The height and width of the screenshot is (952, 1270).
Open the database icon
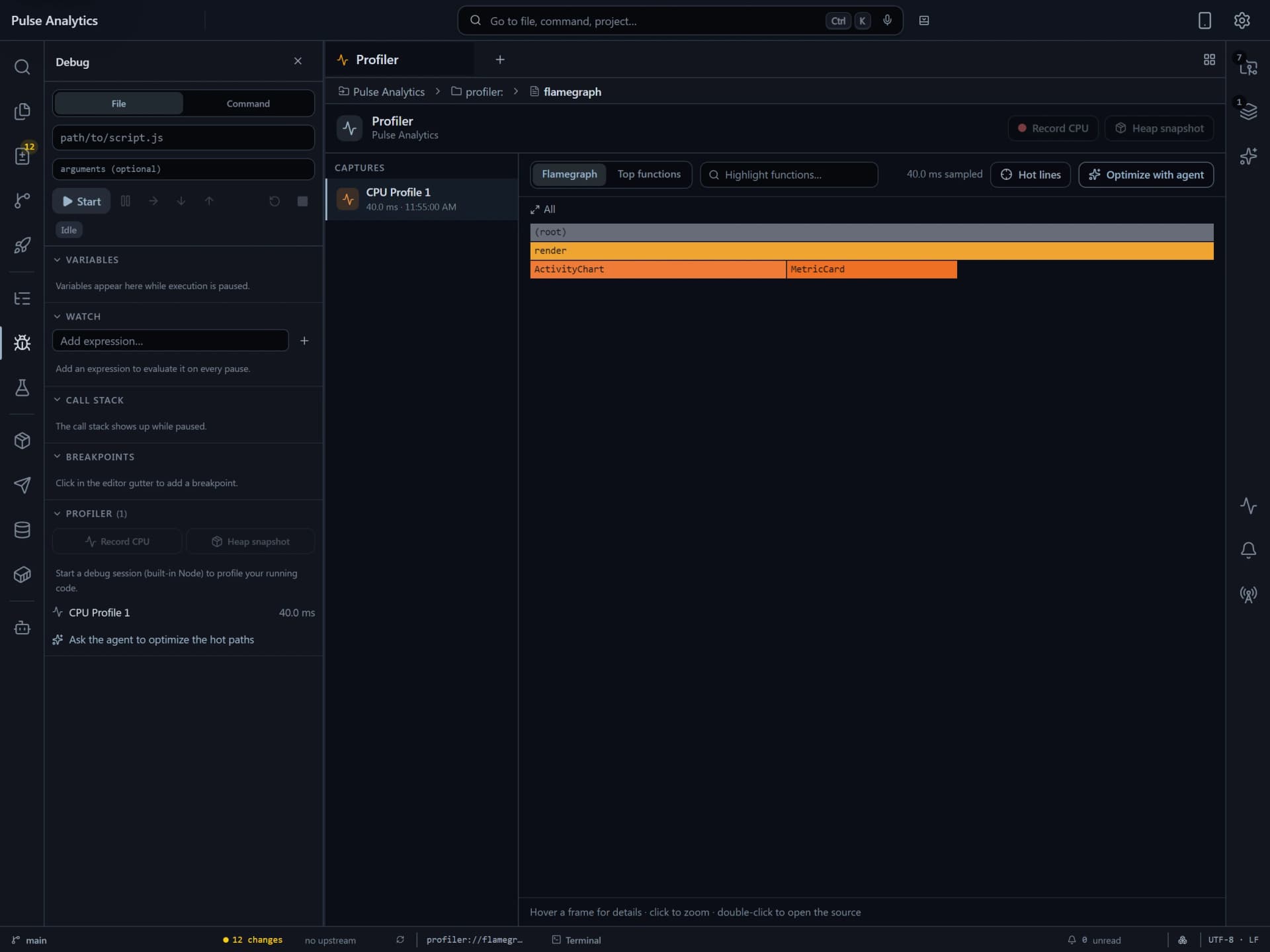tap(22, 530)
